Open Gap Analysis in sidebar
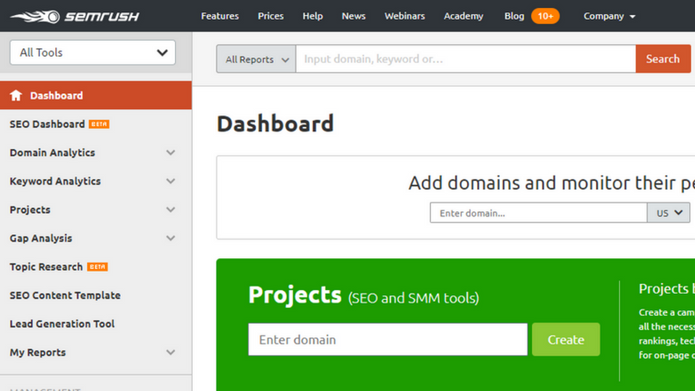This screenshot has width=695, height=391. (41, 238)
